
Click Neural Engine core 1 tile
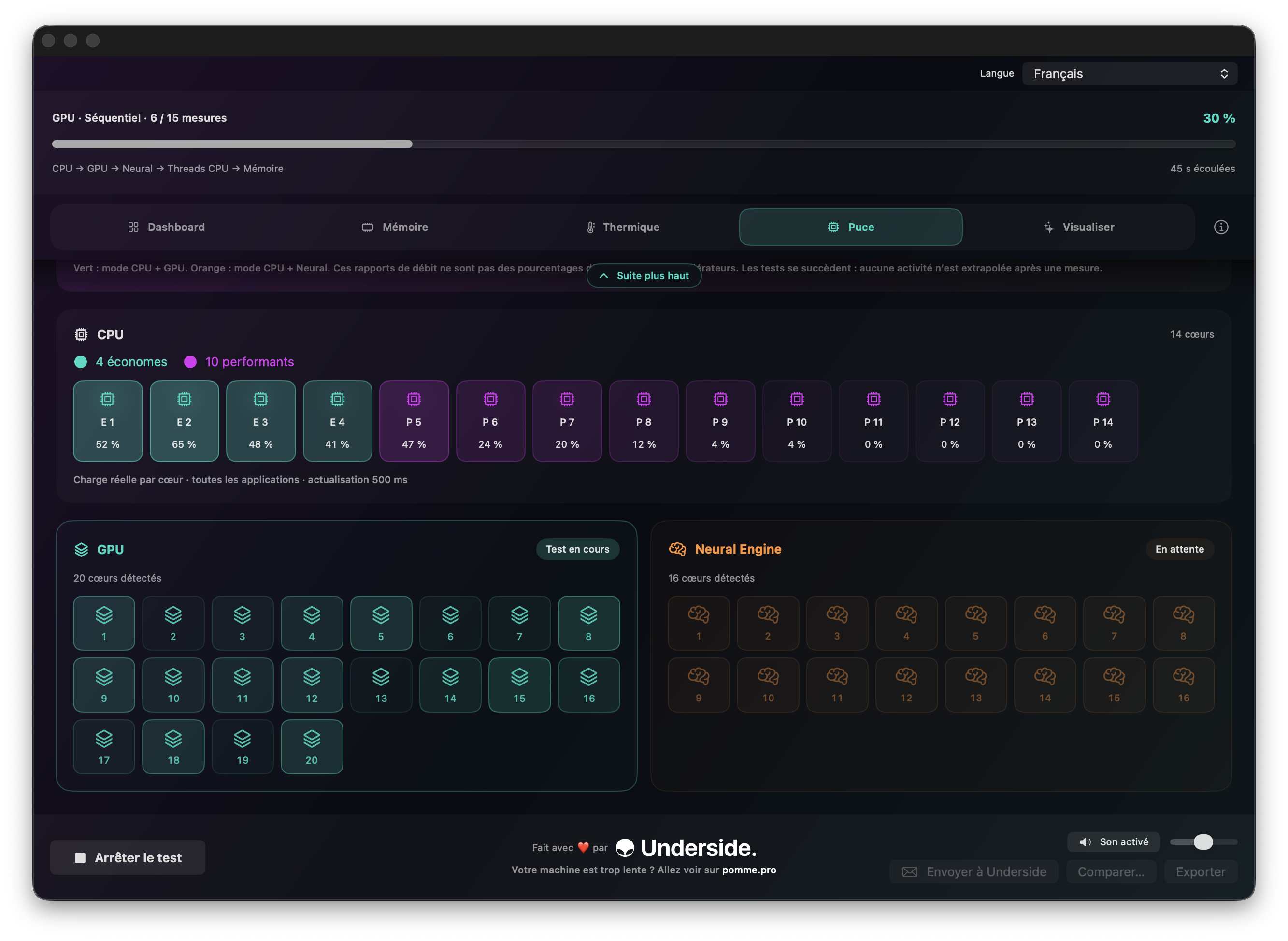point(699,623)
